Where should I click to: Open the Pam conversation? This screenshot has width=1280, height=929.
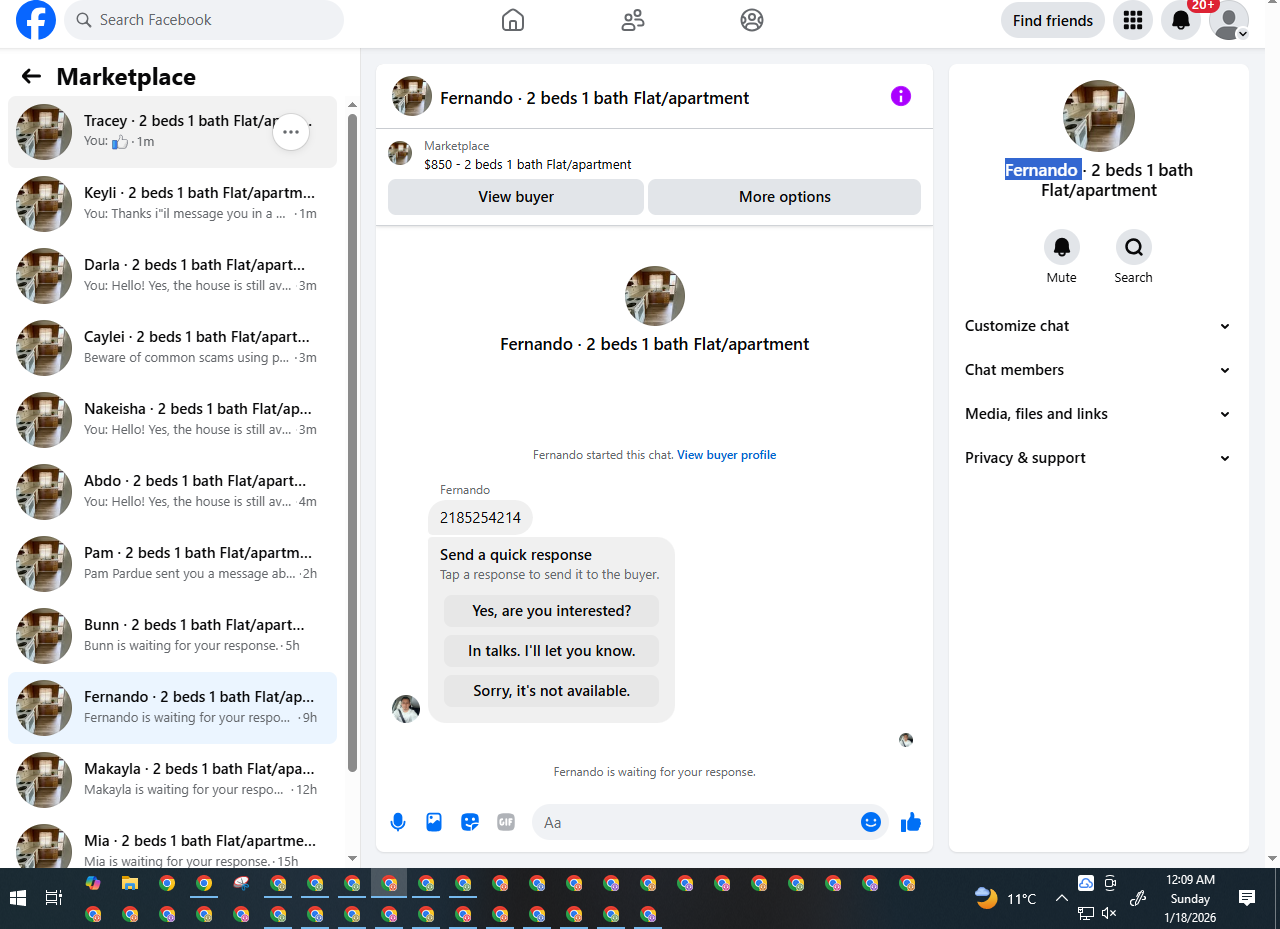click(172, 564)
